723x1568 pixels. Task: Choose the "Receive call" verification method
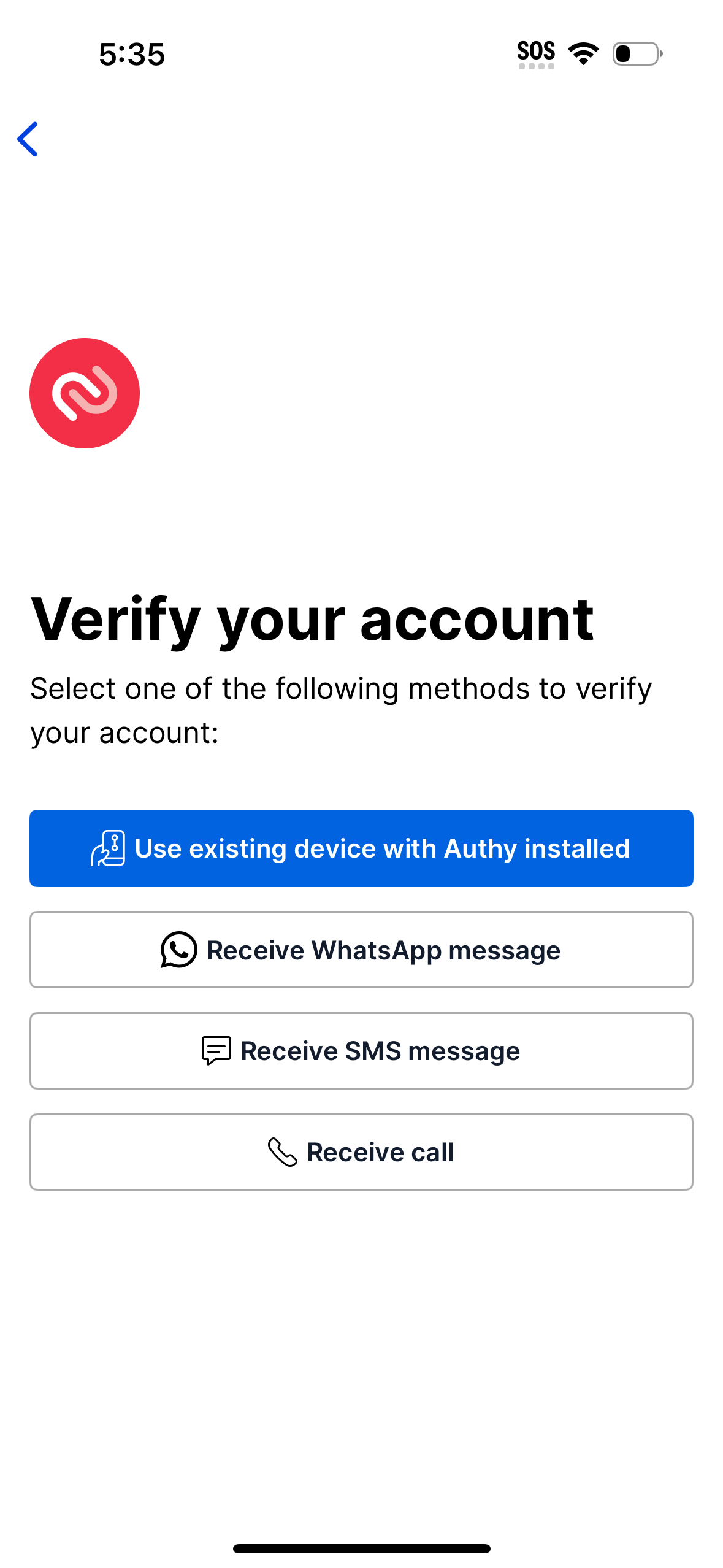click(x=361, y=1151)
